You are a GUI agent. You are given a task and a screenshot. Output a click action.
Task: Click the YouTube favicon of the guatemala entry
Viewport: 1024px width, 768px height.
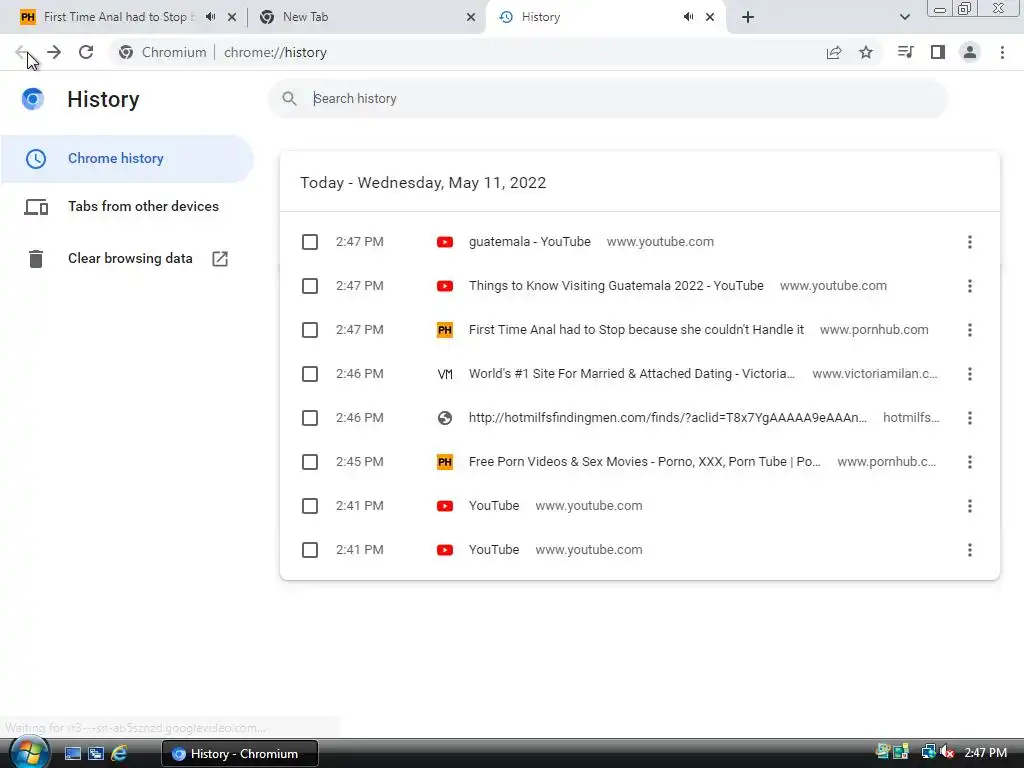click(x=445, y=242)
